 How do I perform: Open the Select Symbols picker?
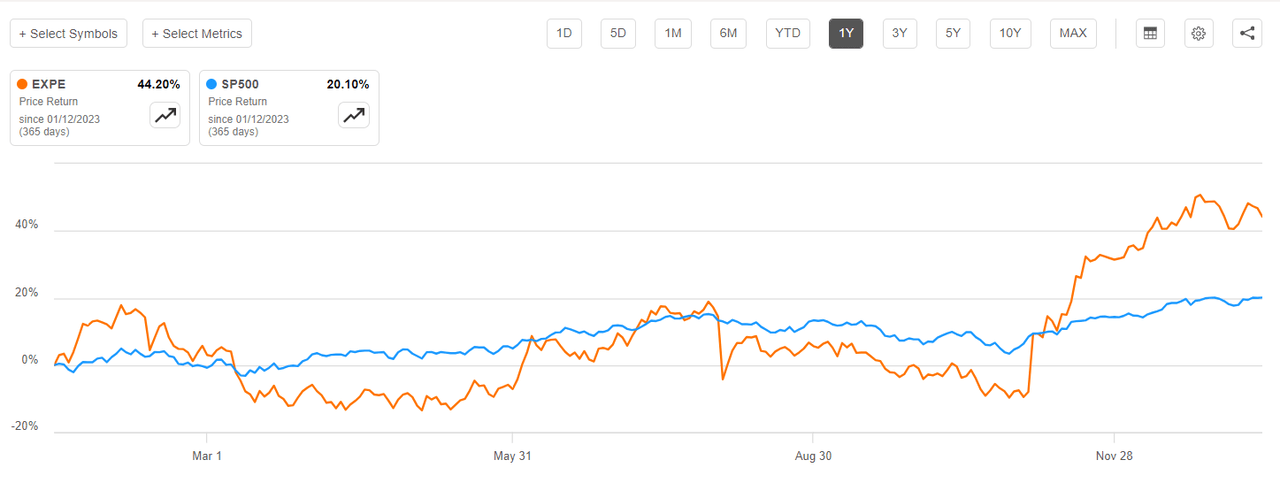69,33
